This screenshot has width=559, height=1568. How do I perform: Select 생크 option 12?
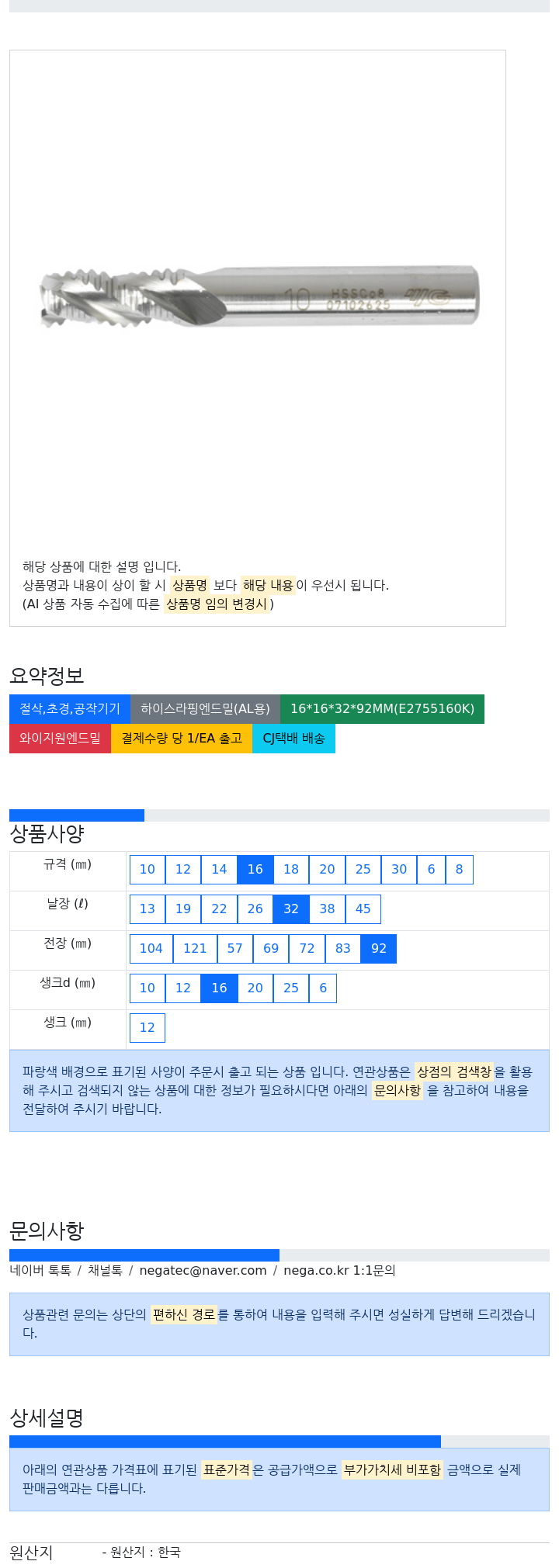coord(148,1028)
